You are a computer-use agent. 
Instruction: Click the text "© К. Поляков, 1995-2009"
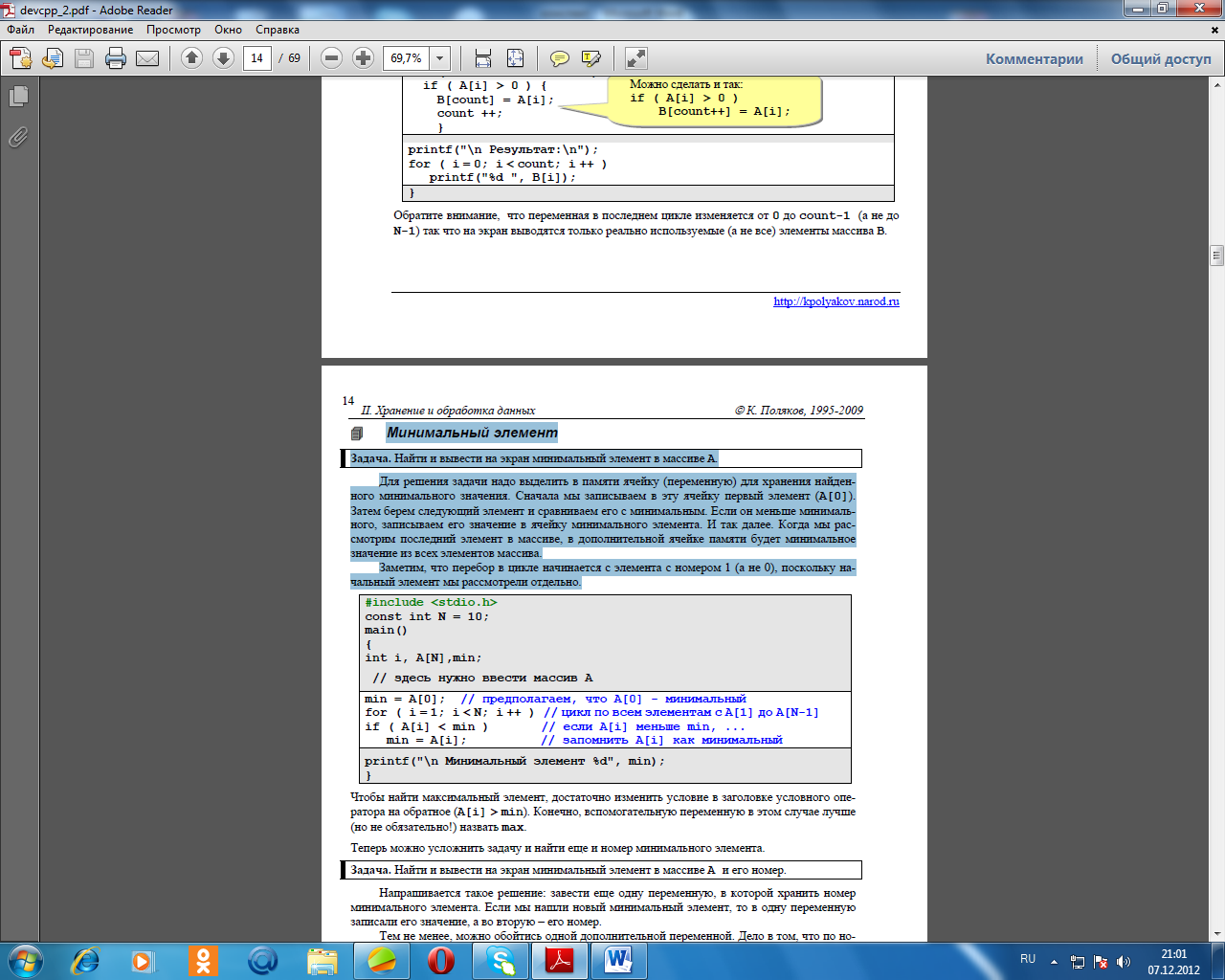(x=799, y=411)
